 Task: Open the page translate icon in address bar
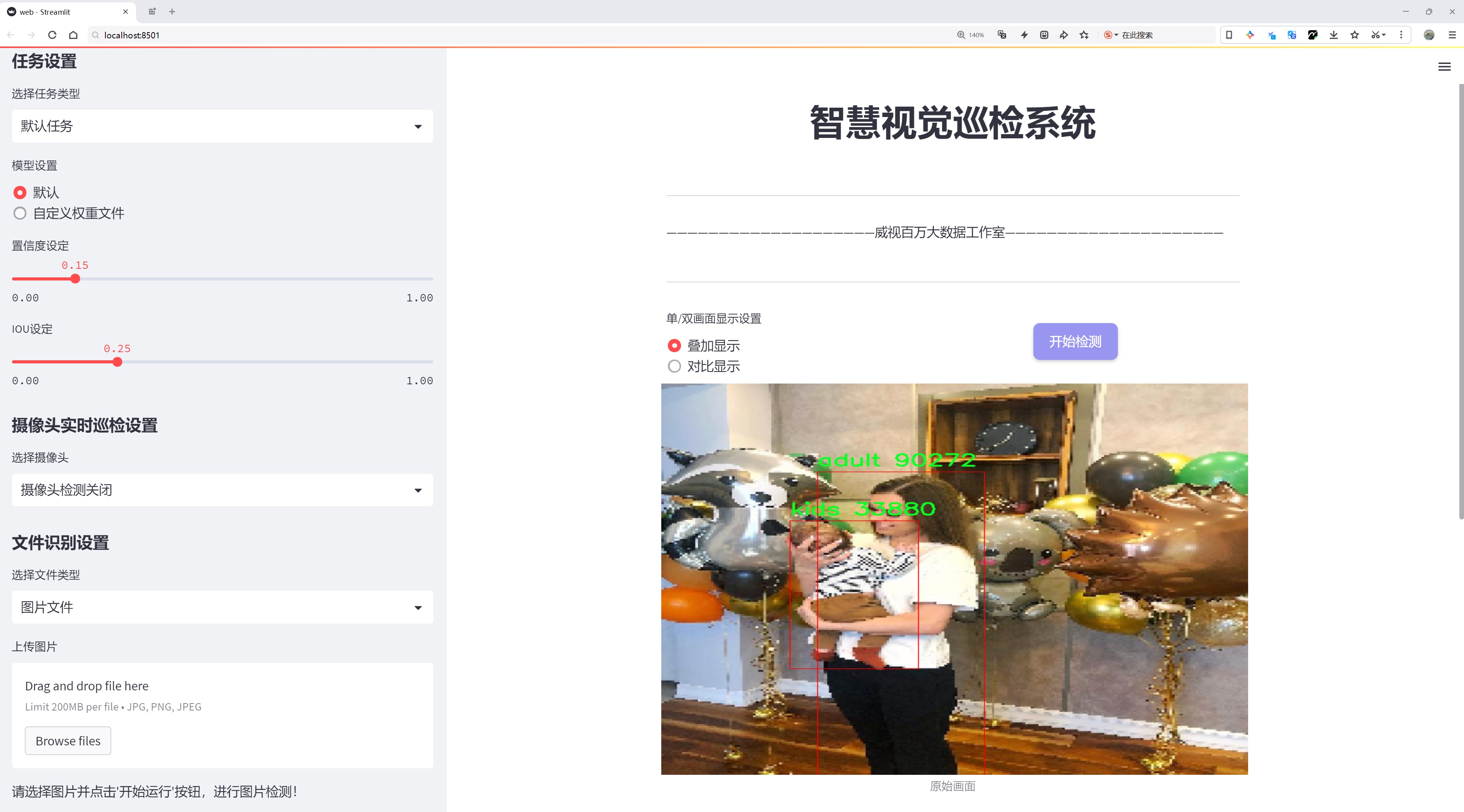pyautogui.click(x=1002, y=34)
